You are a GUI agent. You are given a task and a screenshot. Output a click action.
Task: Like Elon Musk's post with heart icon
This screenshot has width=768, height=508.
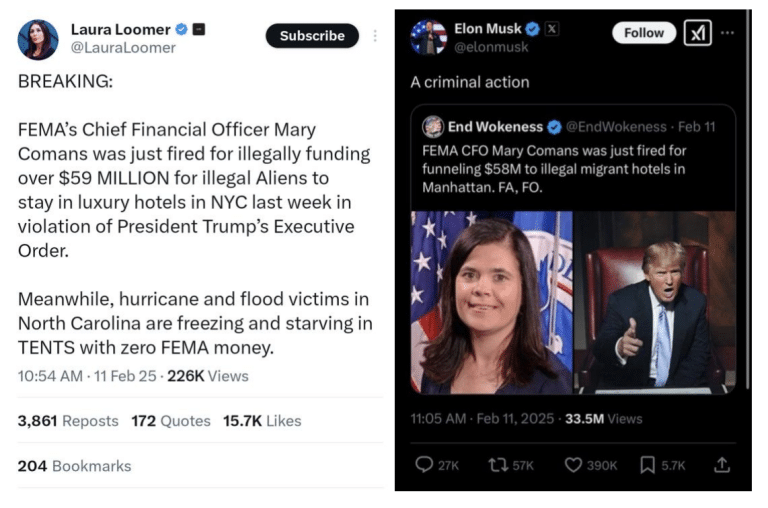click(x=574, y=465)
